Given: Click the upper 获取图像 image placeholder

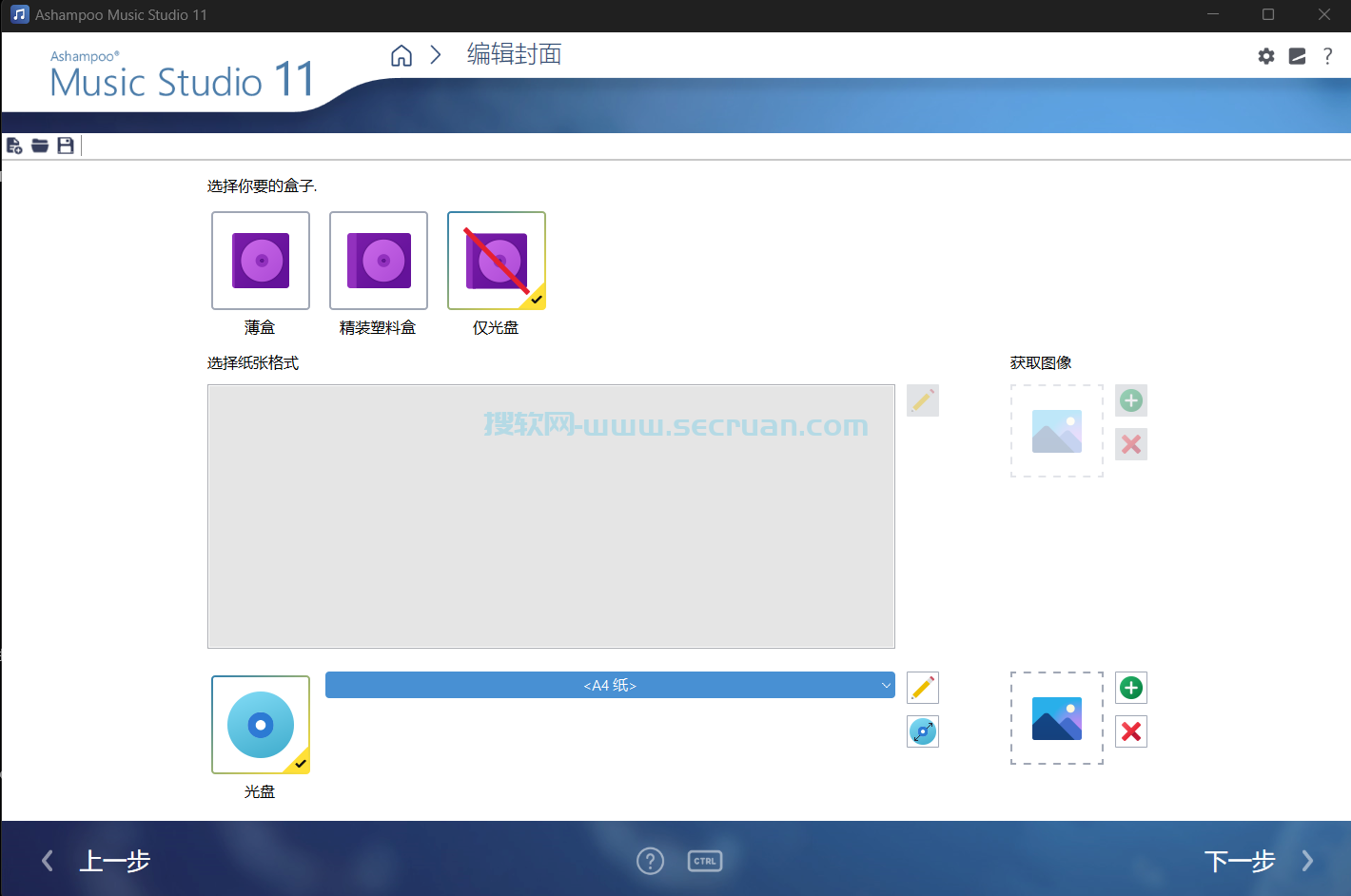Looking at the screenshot, I should tap(1057, 431).
